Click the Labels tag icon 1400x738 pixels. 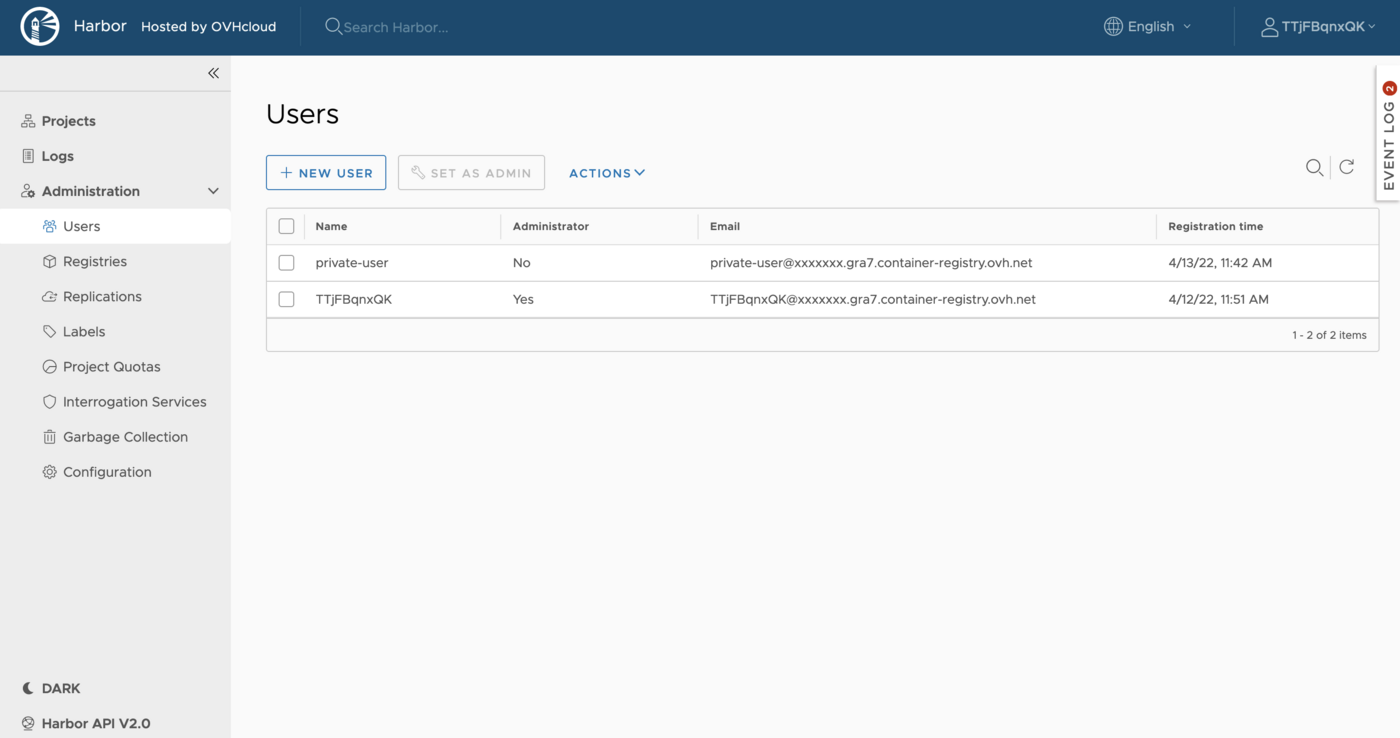pyautogui.click(x=49, y=331)
